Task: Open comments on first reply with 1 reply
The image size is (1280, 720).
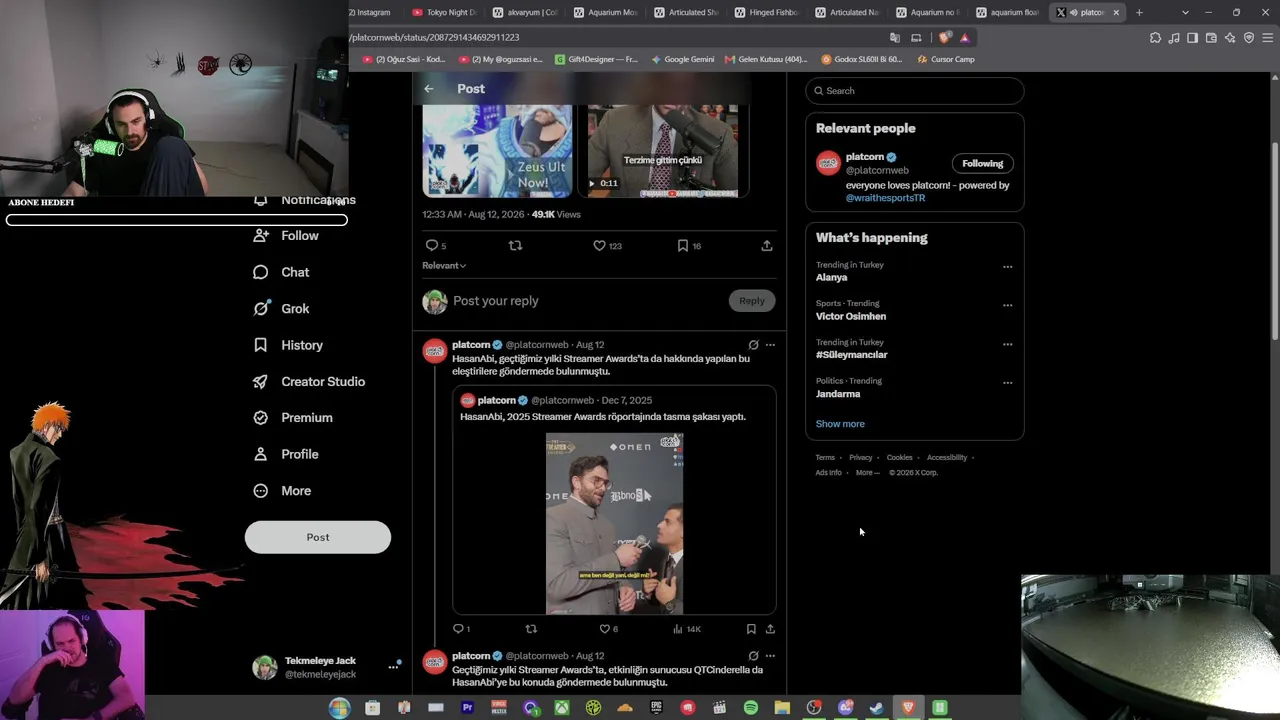Action: tap(458, 629)
